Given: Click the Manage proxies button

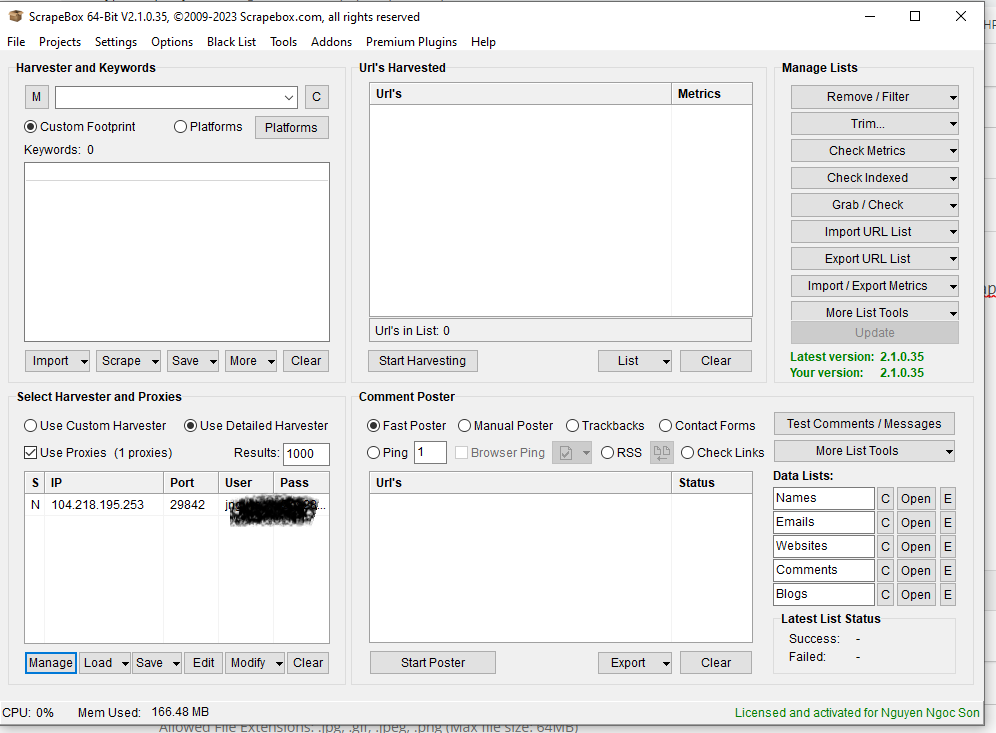Looking at the screenshot, I should [51, 662].
